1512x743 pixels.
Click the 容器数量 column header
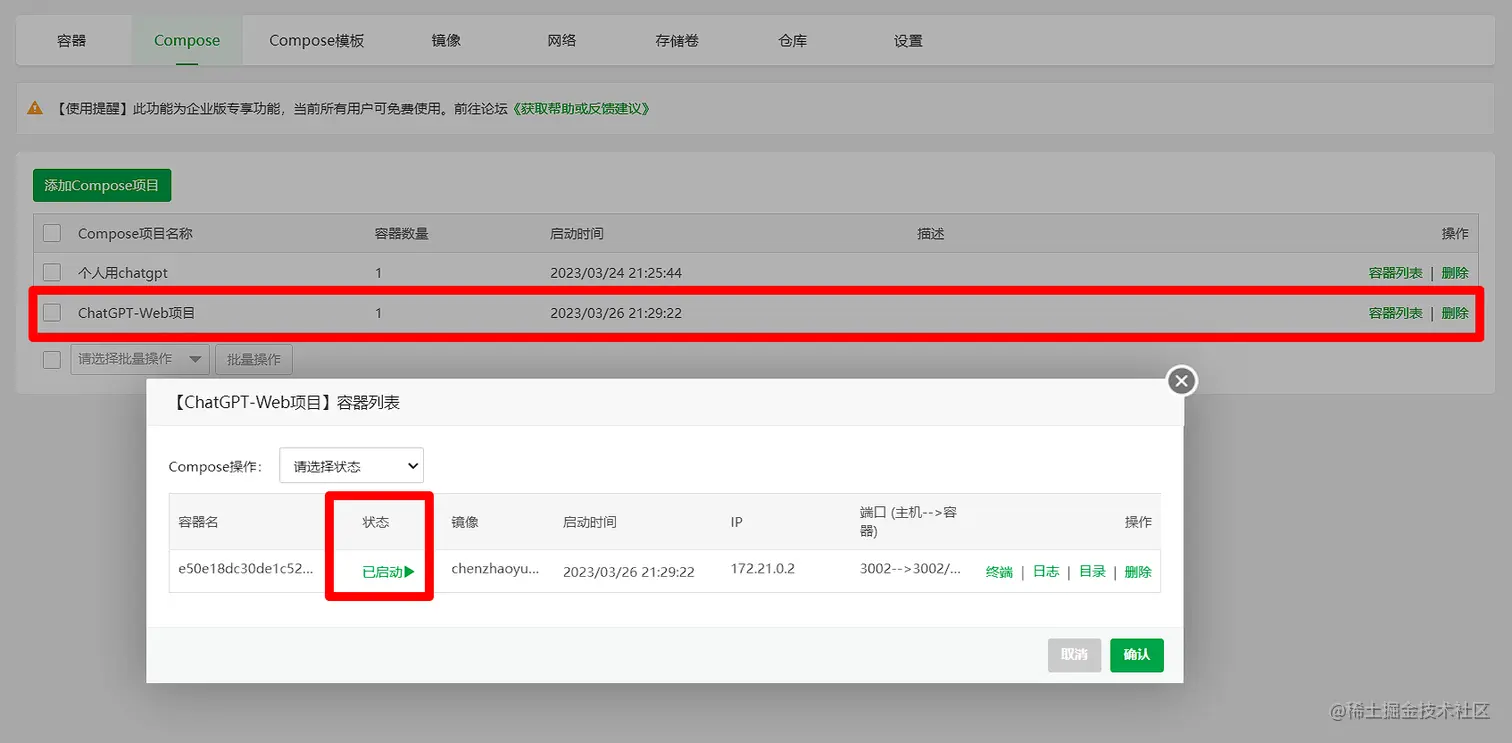coord(402,233)
